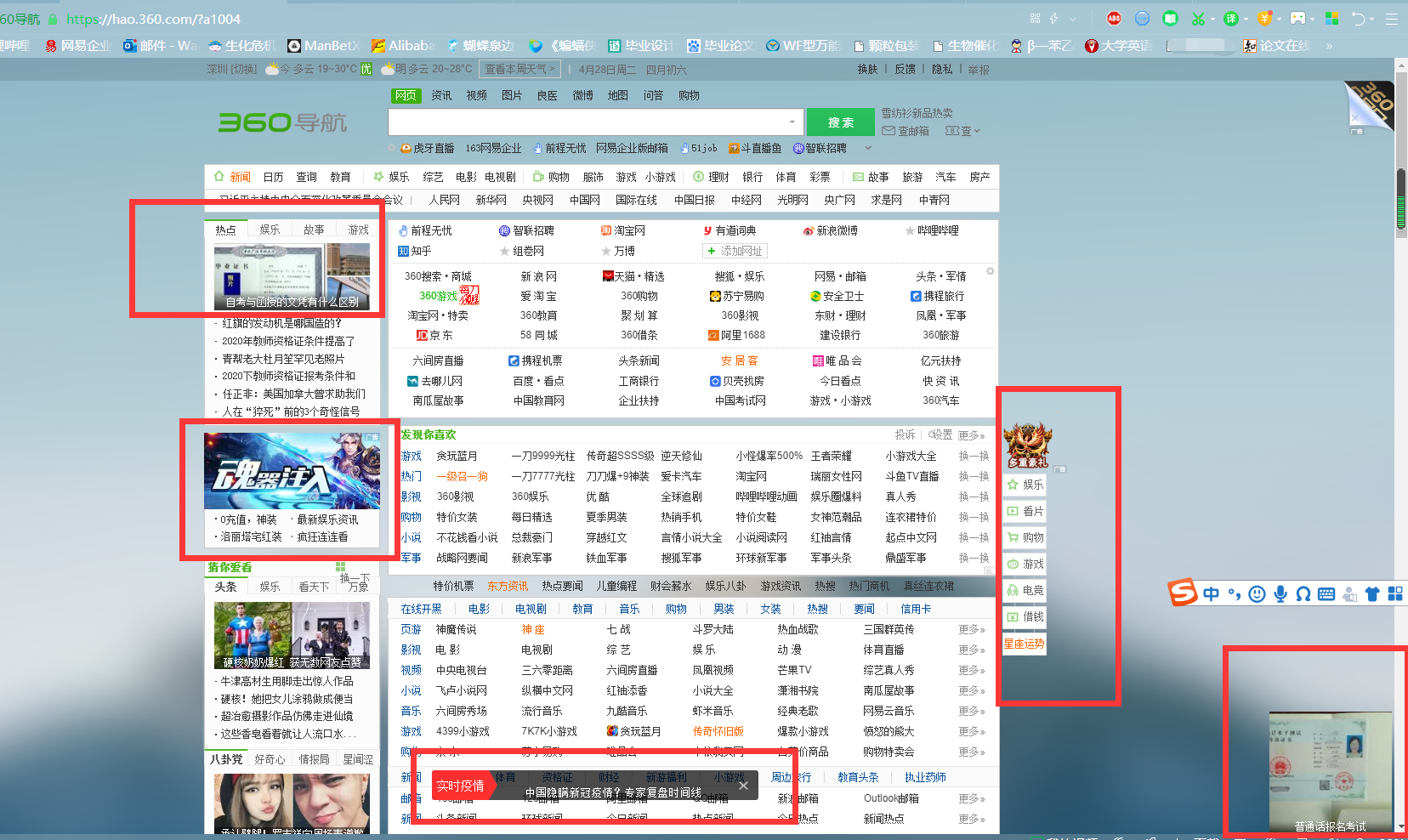Open the 魂器注入 game ad banner
The height and width of the screenshot is (840, 1408).
292,470
